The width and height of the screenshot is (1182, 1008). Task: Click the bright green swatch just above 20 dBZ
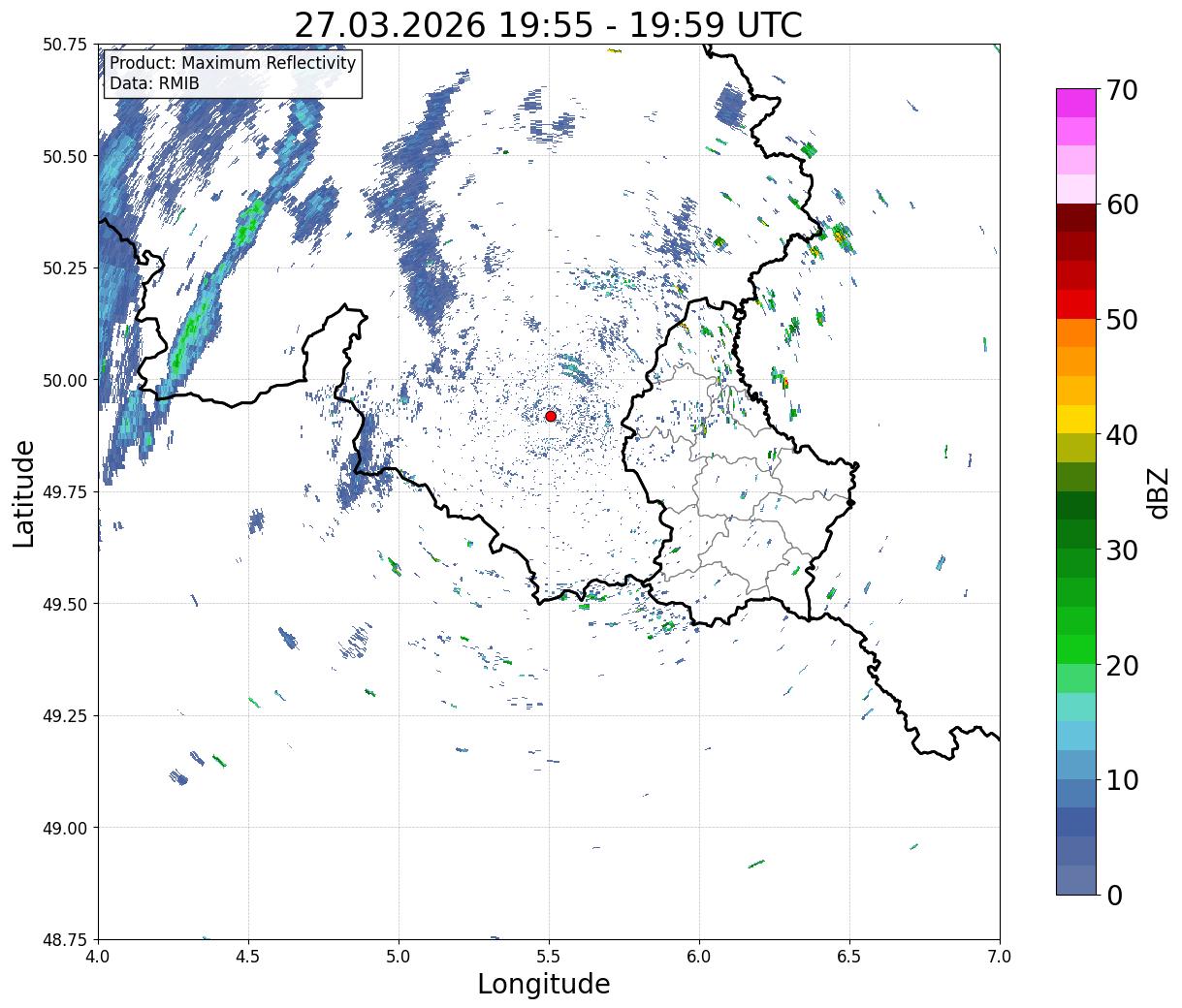[1076, 648]
